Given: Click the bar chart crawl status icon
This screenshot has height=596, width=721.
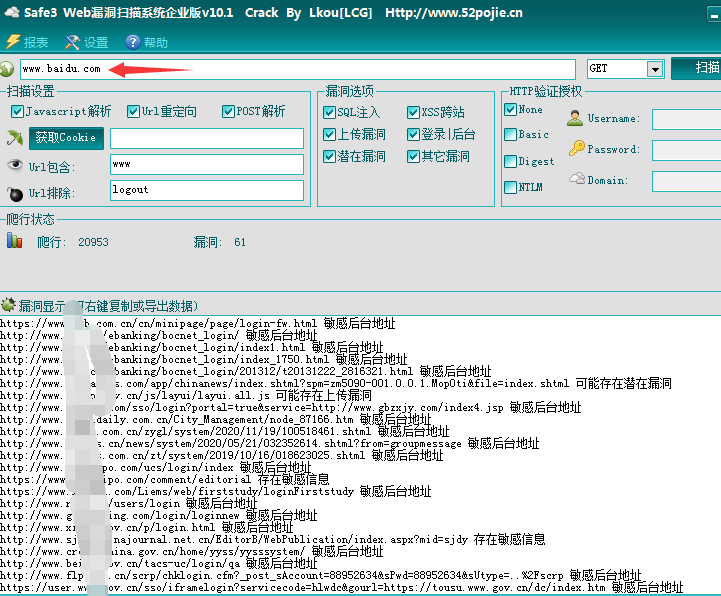Looking at the screenshot, I should [15, 240].
